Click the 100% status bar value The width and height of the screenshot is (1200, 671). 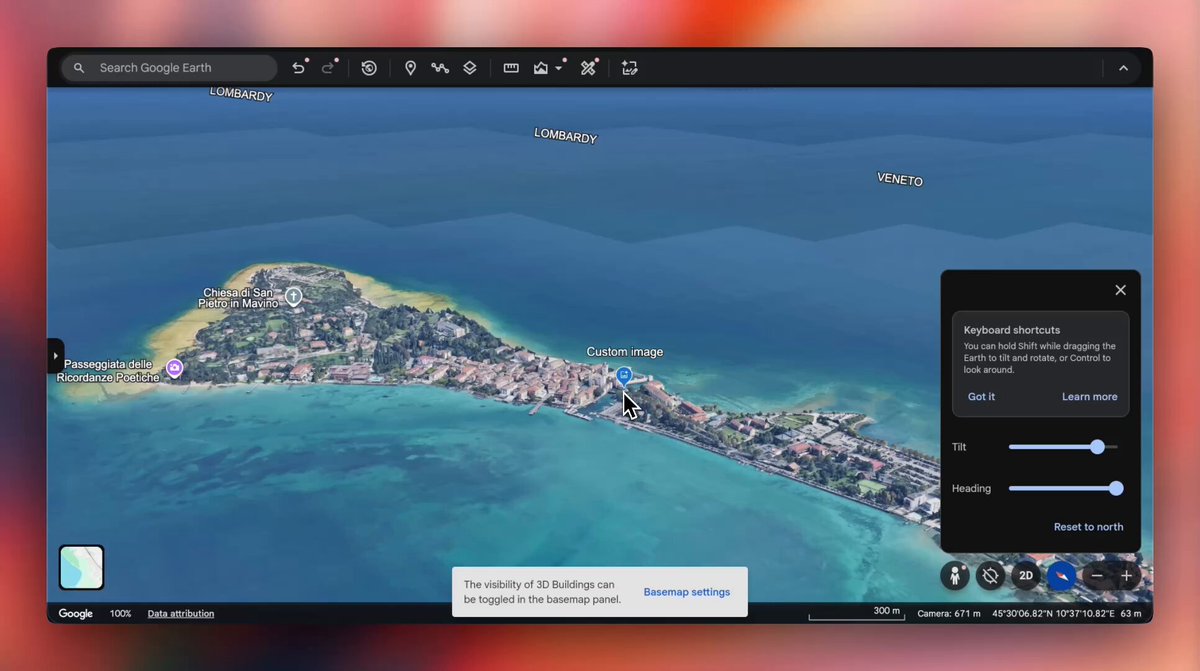coord(120,614)
